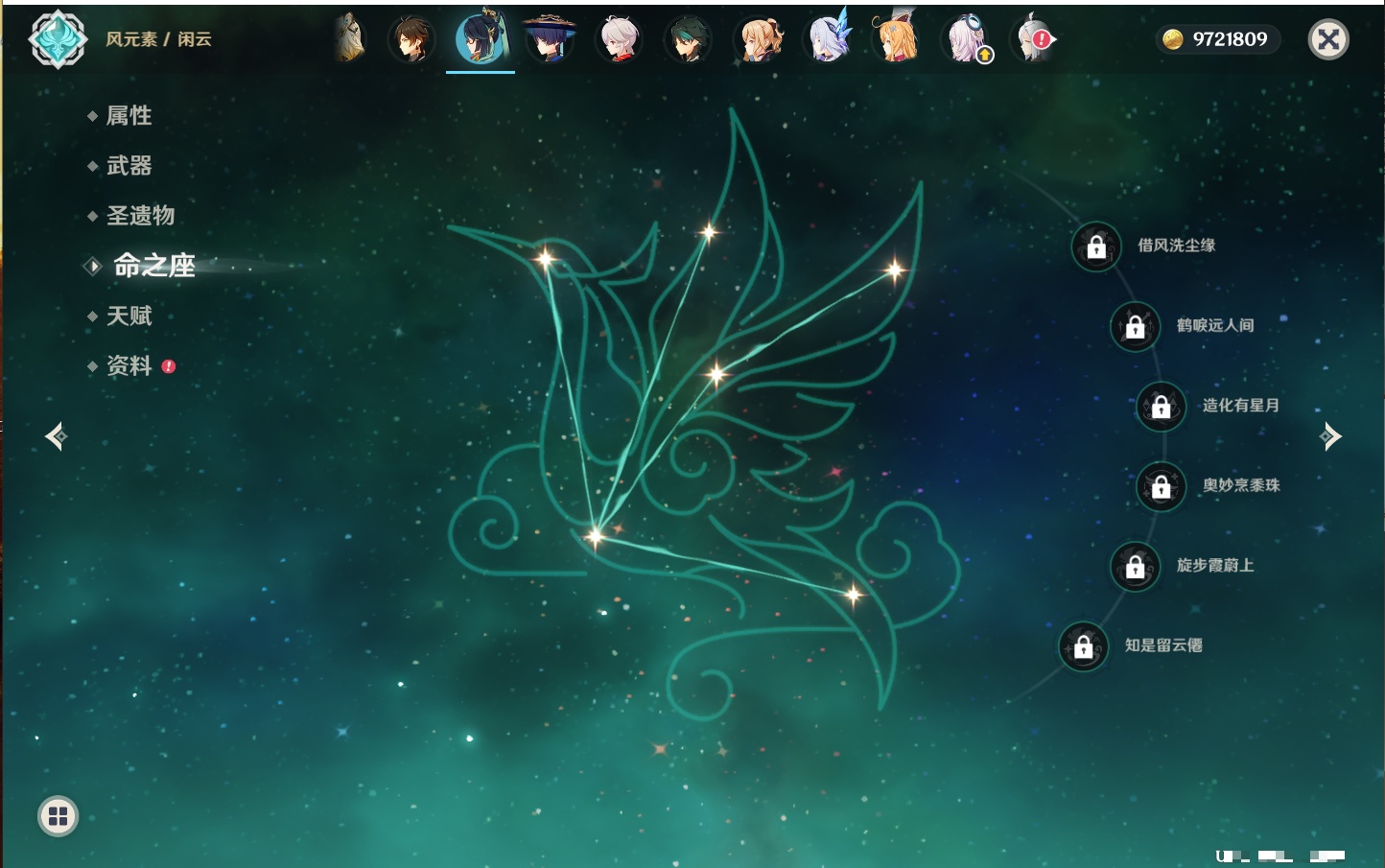Viewport: 1385px width, 868px height.
Task: Select the white-haired Kazuha avatar
Action: [619, 39]
